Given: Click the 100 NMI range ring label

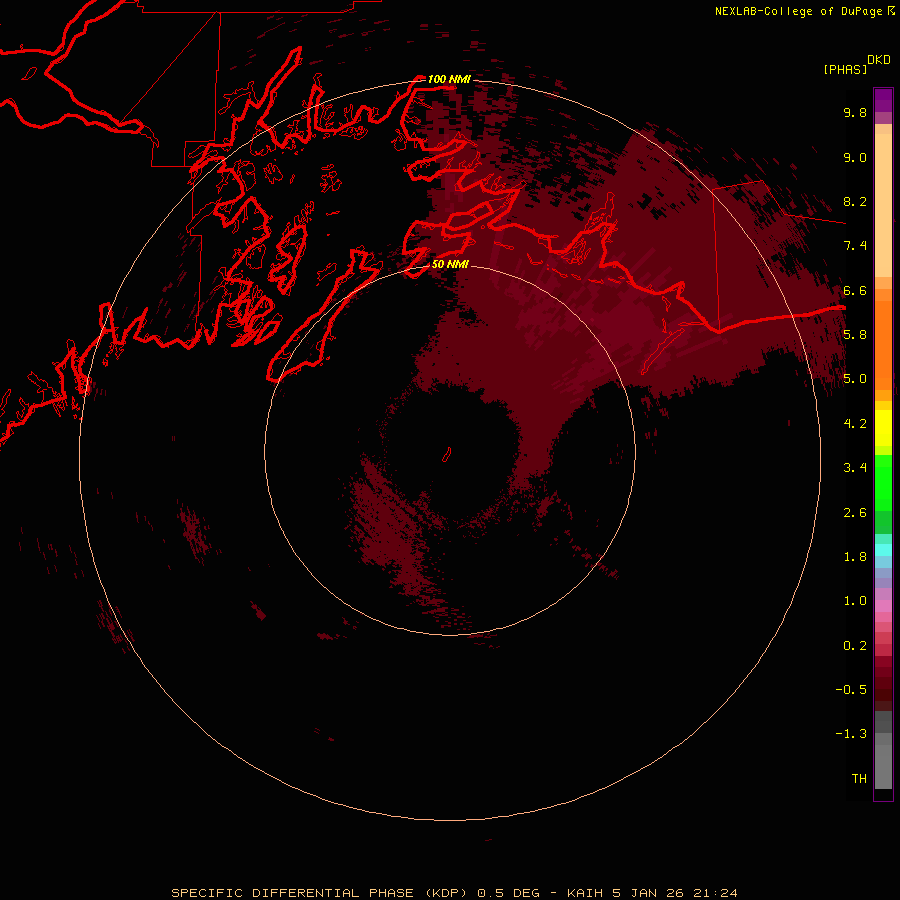Looking at the screenshot, I should (449, 79).
